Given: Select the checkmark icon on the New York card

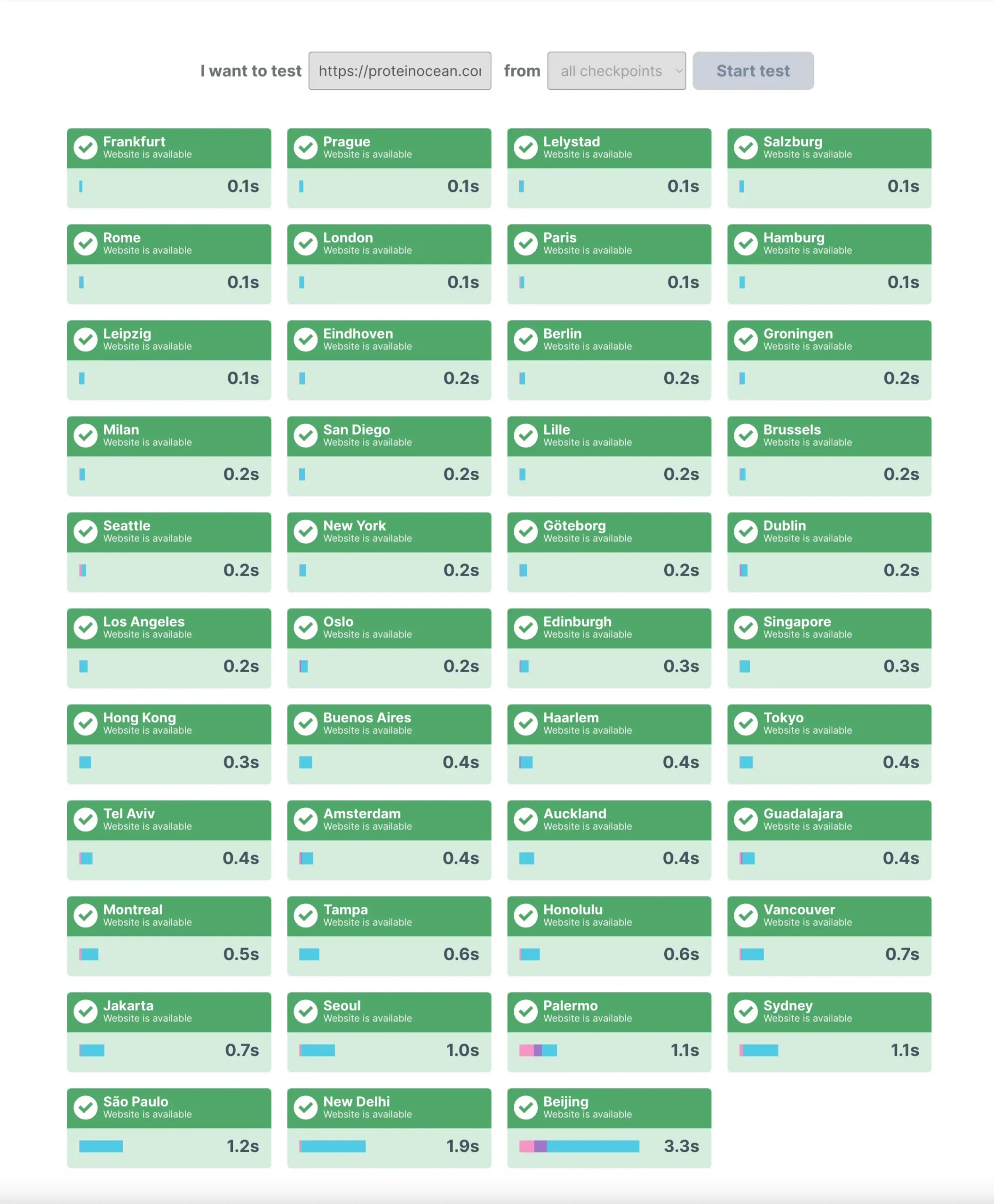Looking at the screenshot, I should tap(306, 531).
